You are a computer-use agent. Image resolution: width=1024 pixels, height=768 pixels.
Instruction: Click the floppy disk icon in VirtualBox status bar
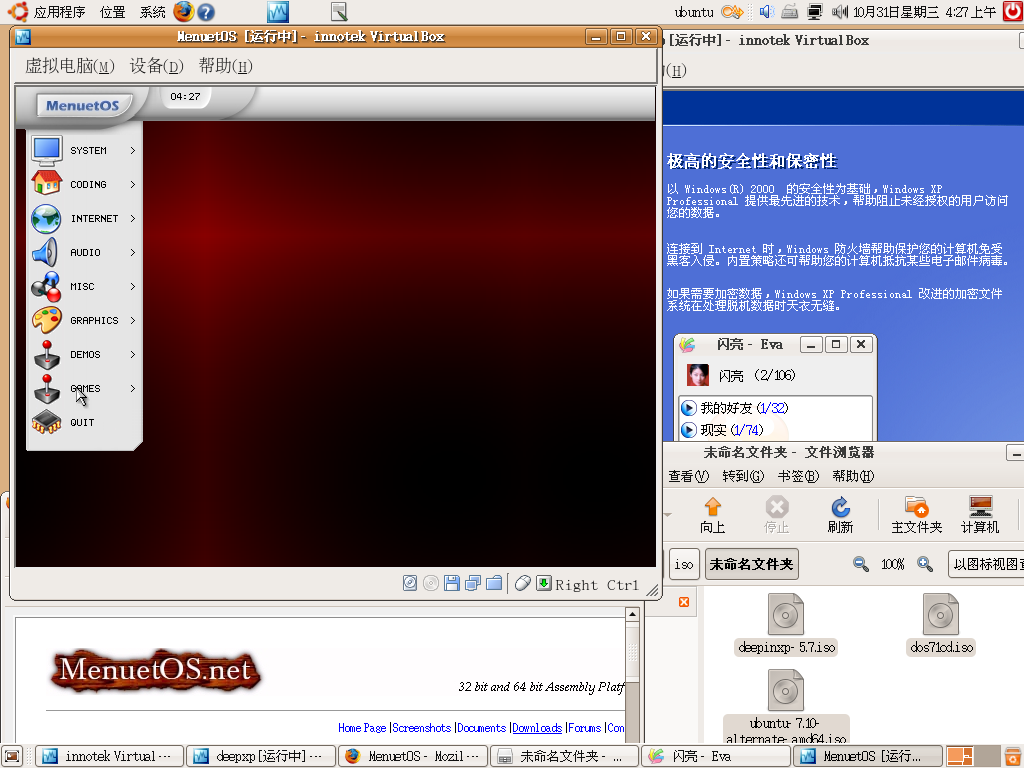tap(452, 583)
